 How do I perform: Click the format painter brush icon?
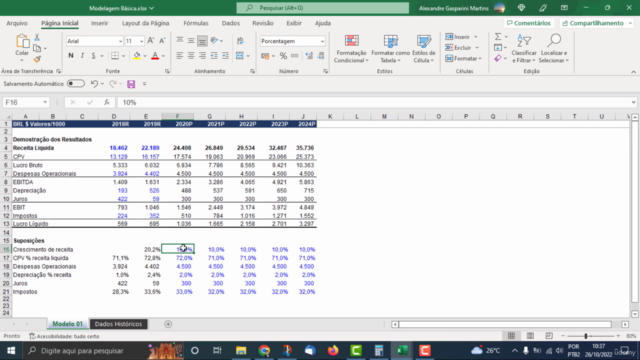coord(37,59)
